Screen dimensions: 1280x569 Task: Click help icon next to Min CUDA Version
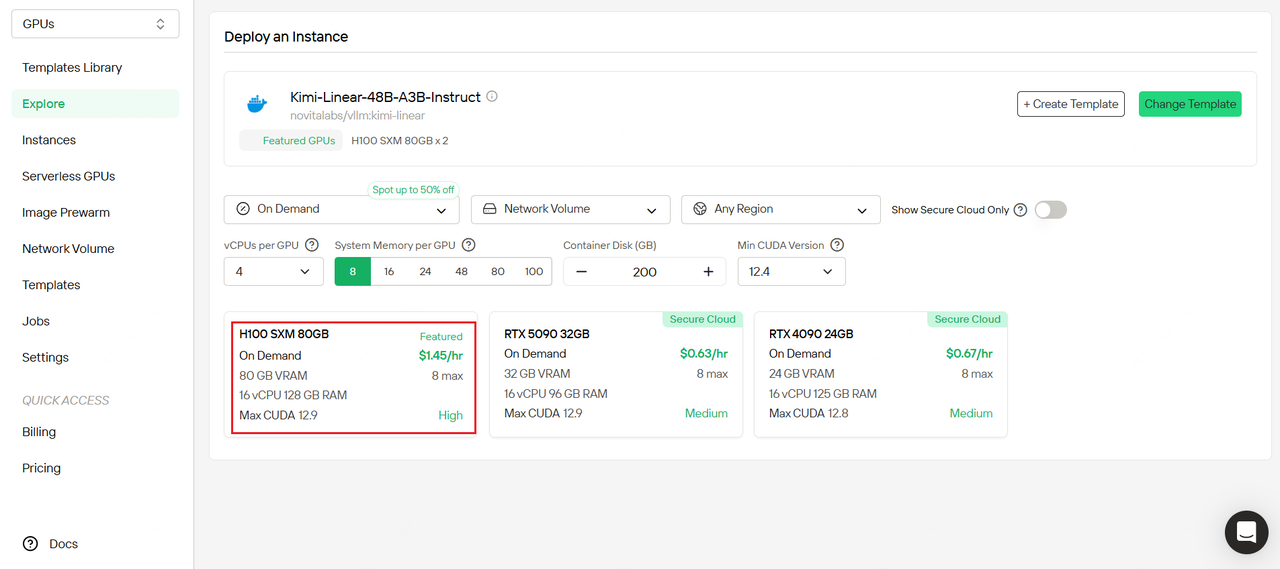(x=837, y=245)
